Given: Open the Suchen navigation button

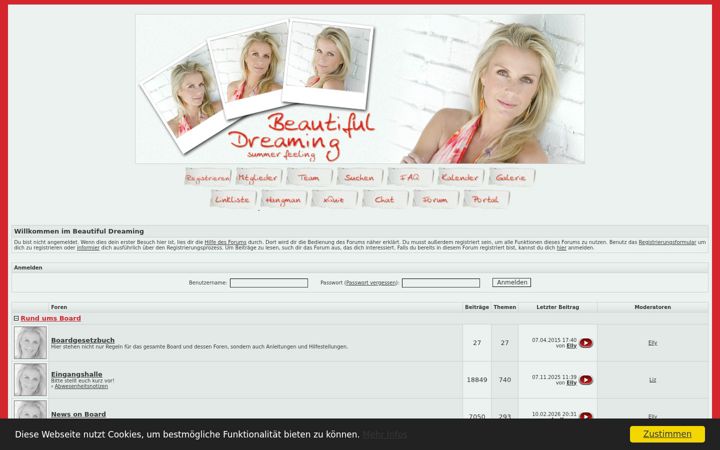Looking at the screenshot, I should click(360, 177).
